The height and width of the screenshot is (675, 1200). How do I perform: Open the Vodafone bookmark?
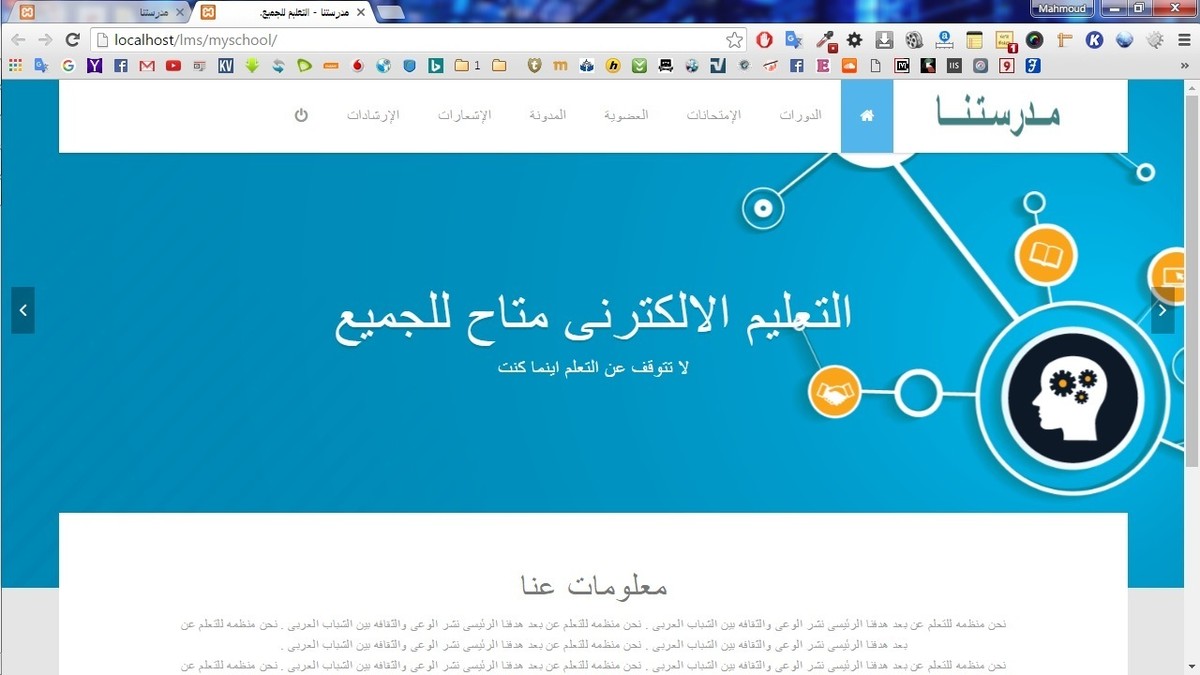coord(357,66)
